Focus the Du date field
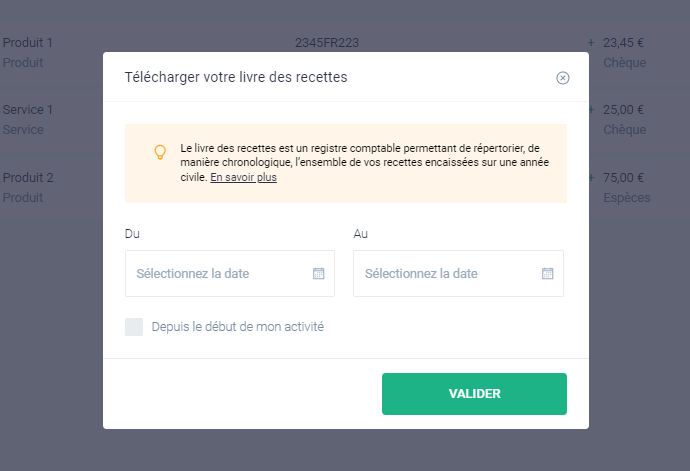The image size is (690, 471). [230, 273]
